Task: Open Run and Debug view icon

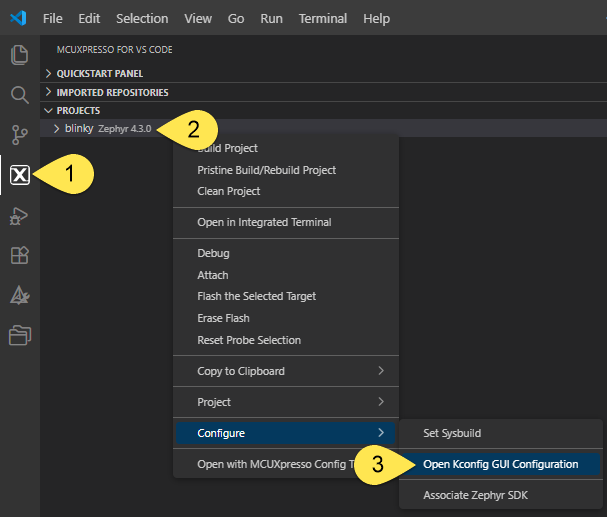Action: (x=19, y=215)
